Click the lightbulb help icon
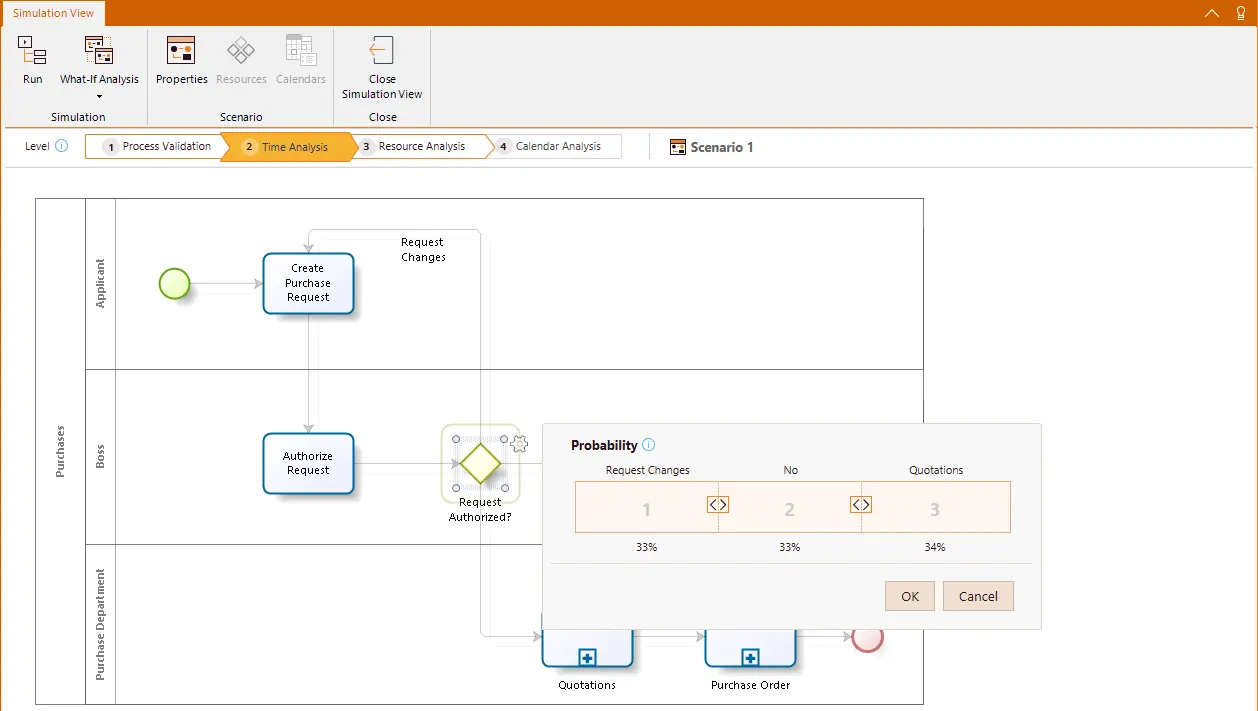 coord(1241,13)
